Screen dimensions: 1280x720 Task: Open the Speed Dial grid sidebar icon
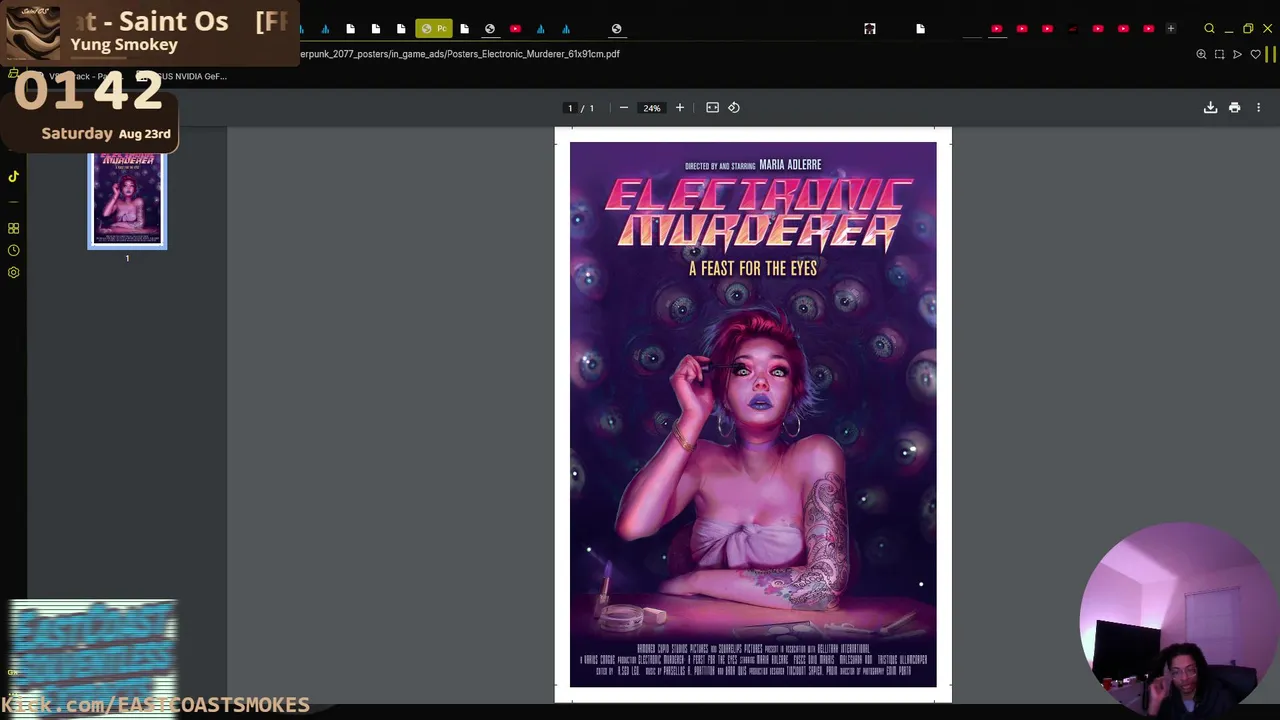click(x=13, y=228)
